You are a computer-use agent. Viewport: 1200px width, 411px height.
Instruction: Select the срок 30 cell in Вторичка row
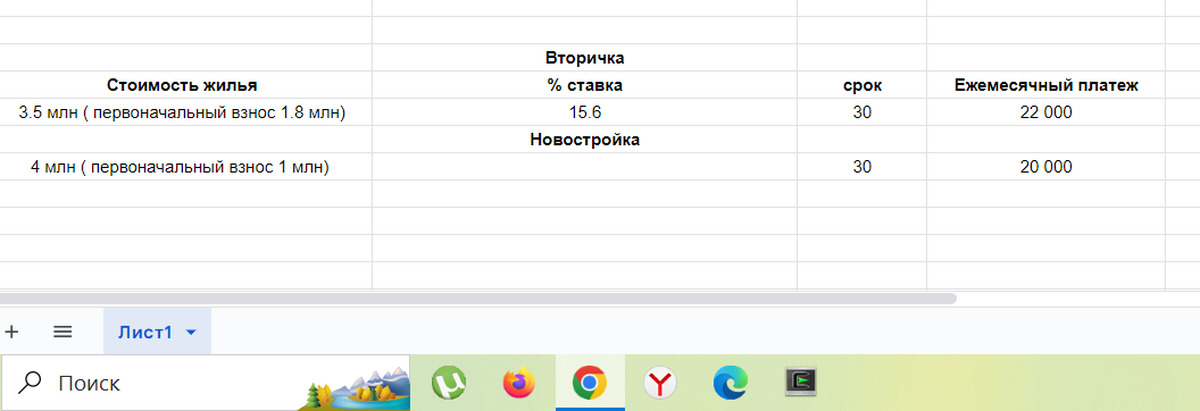tap(862, 112)
